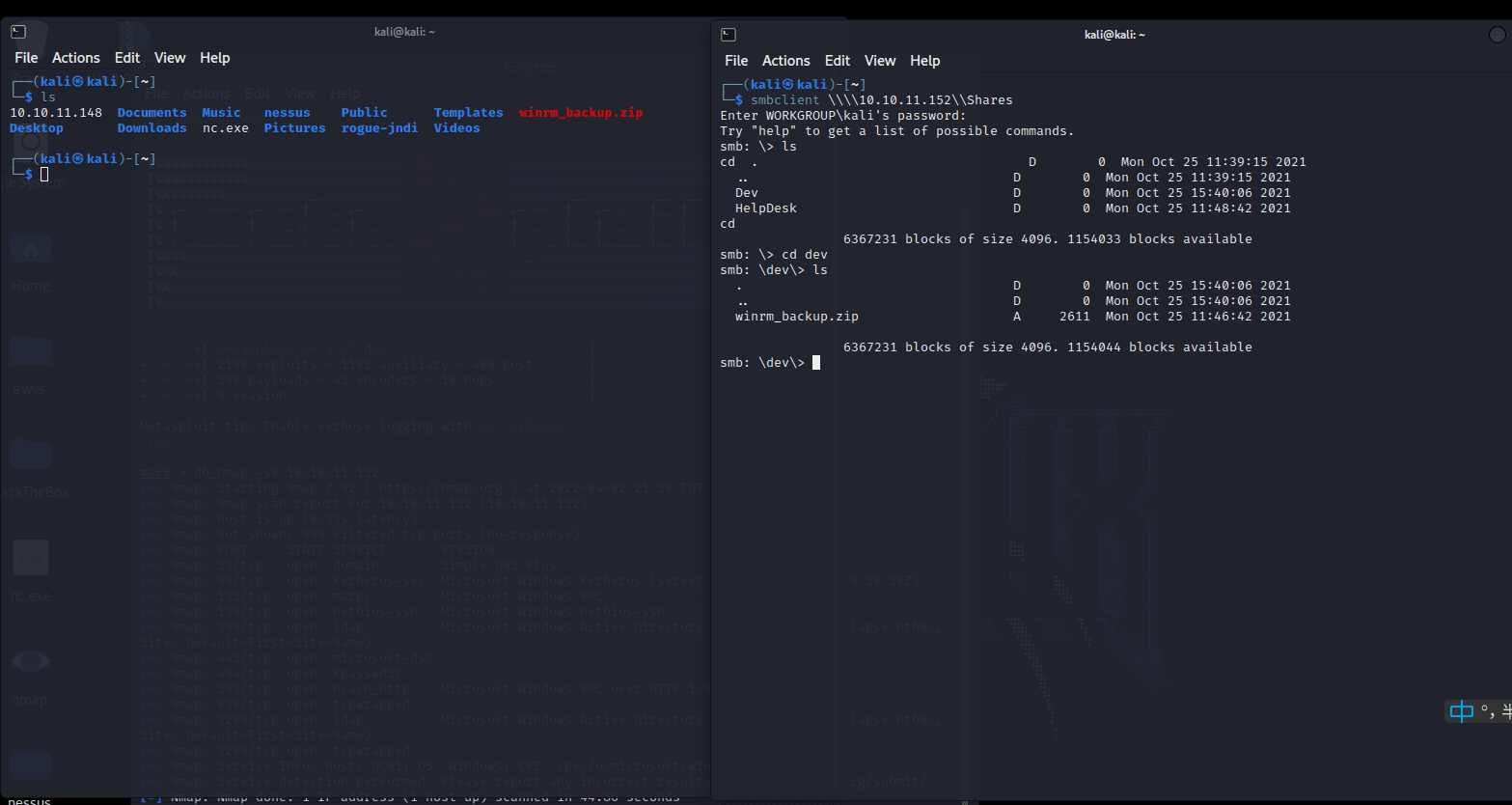Focus the empty local shell prompt cursor
This screenshot has height=805, width=1512.
pos(44,175)
